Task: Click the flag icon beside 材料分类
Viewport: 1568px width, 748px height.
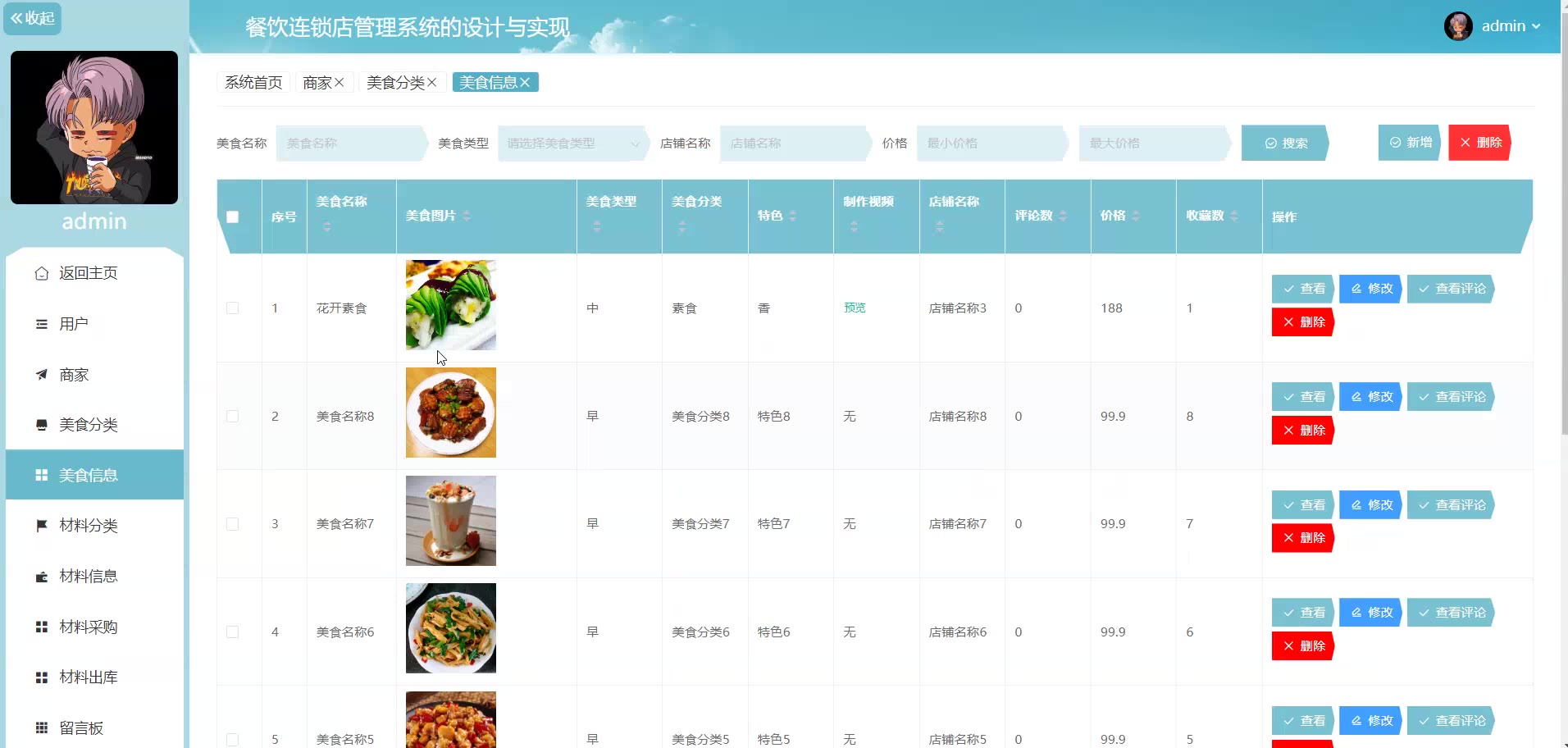Action: pyautogui.click(x=42, y=526)
